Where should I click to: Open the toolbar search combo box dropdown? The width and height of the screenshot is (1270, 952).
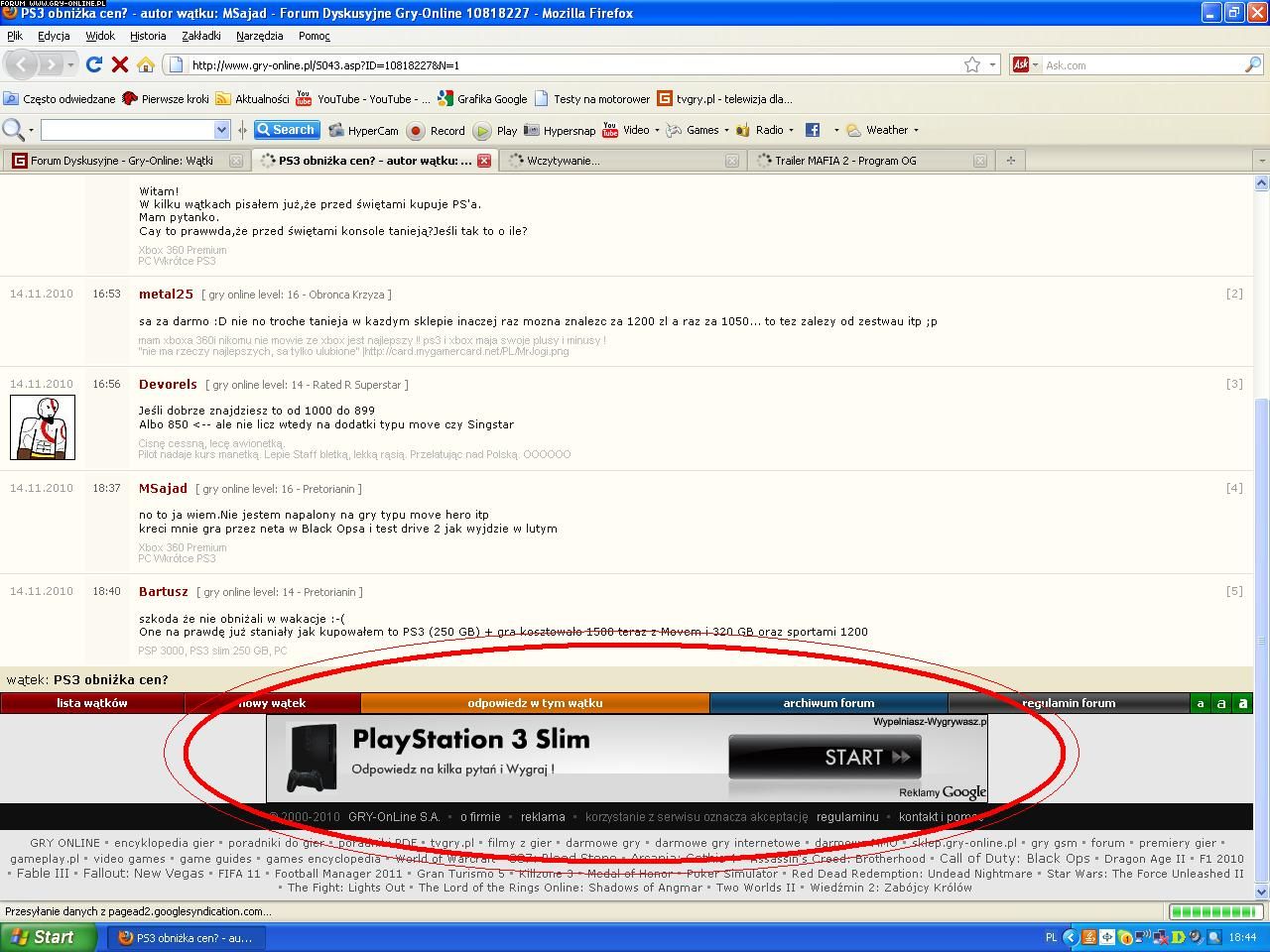[221, 130]
